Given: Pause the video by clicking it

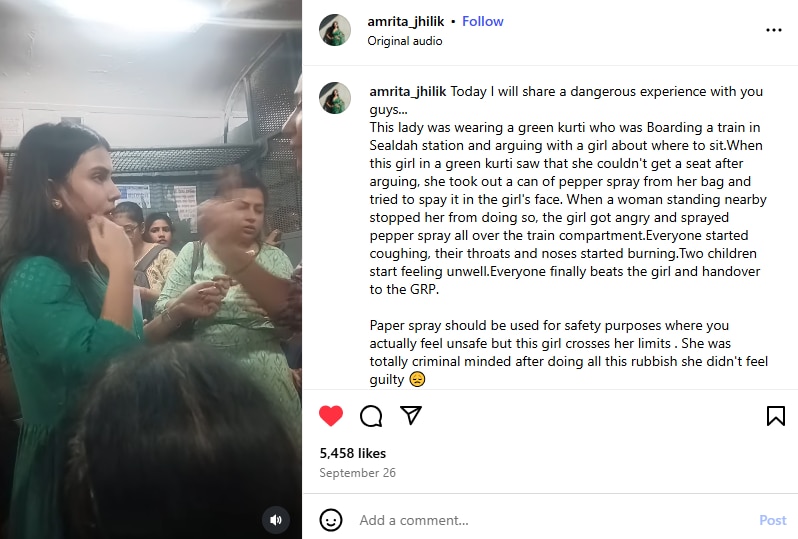Looking at the screenshot, I should point(151,269).
